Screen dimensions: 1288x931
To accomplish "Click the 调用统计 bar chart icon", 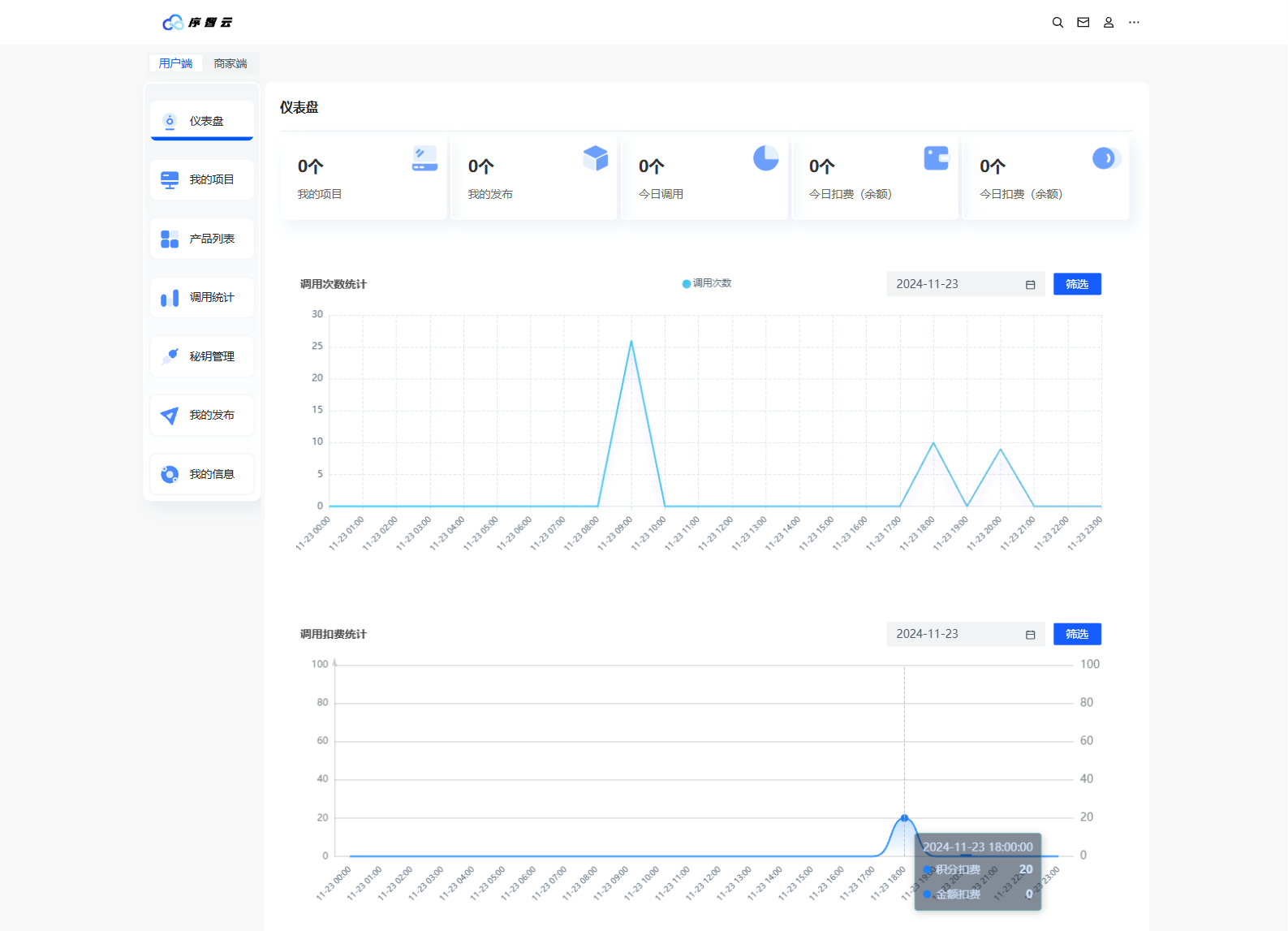I will click(170, 298).
